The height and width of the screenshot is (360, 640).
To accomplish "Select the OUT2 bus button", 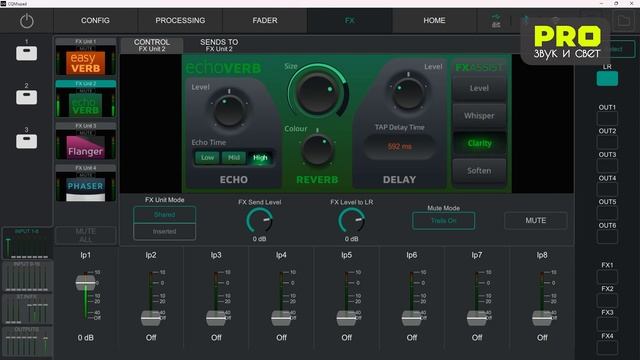I will point(607,142).
